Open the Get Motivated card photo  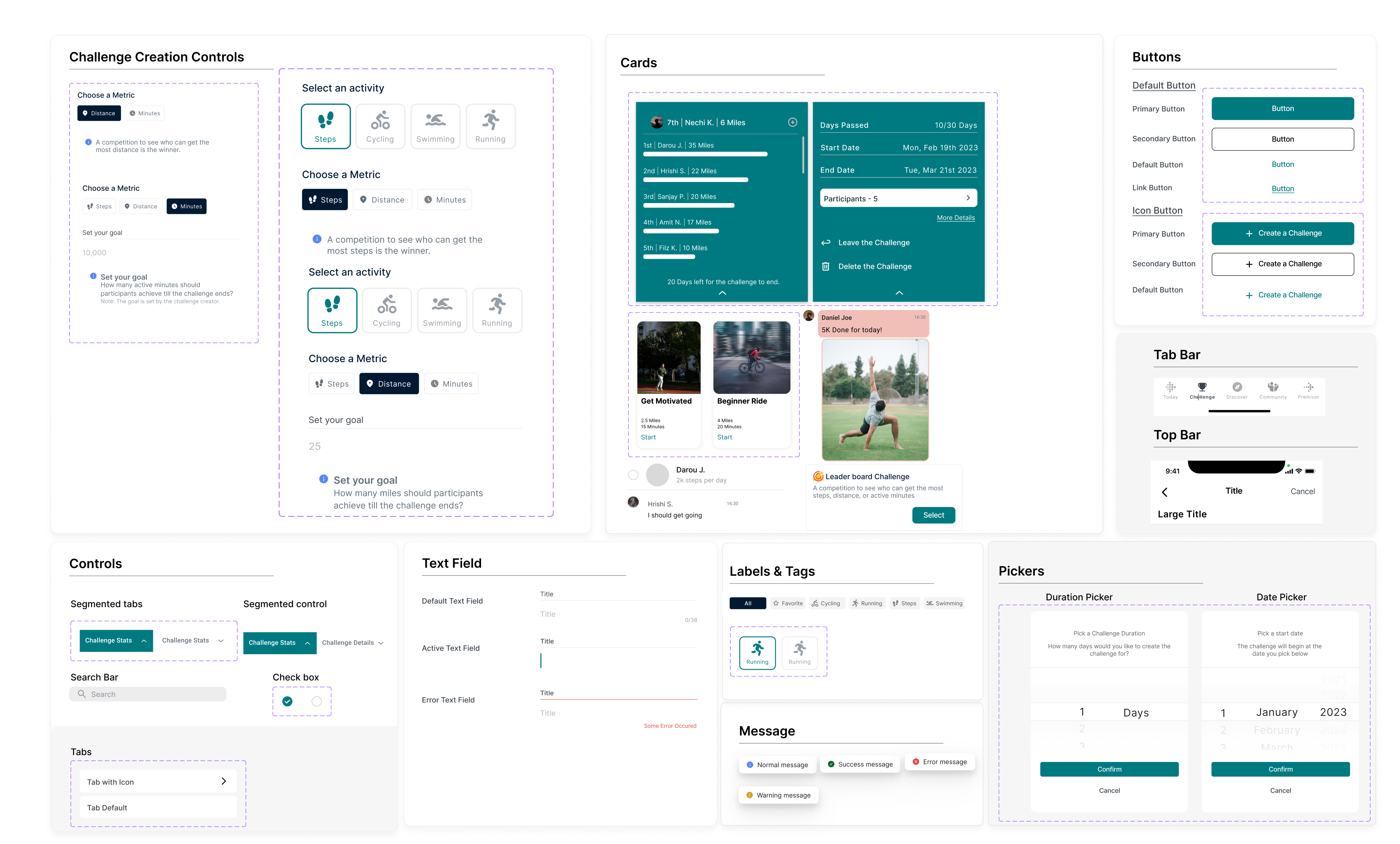click(669, 357)
